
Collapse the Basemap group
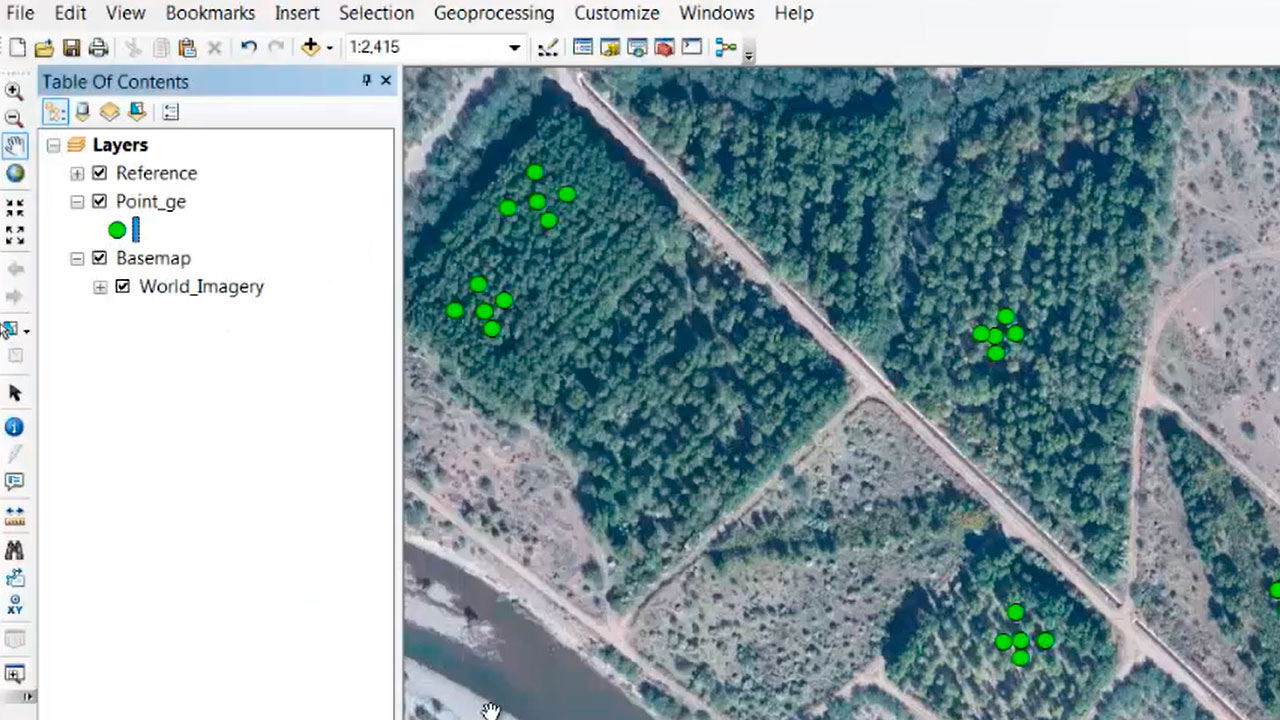click(77, 258)
